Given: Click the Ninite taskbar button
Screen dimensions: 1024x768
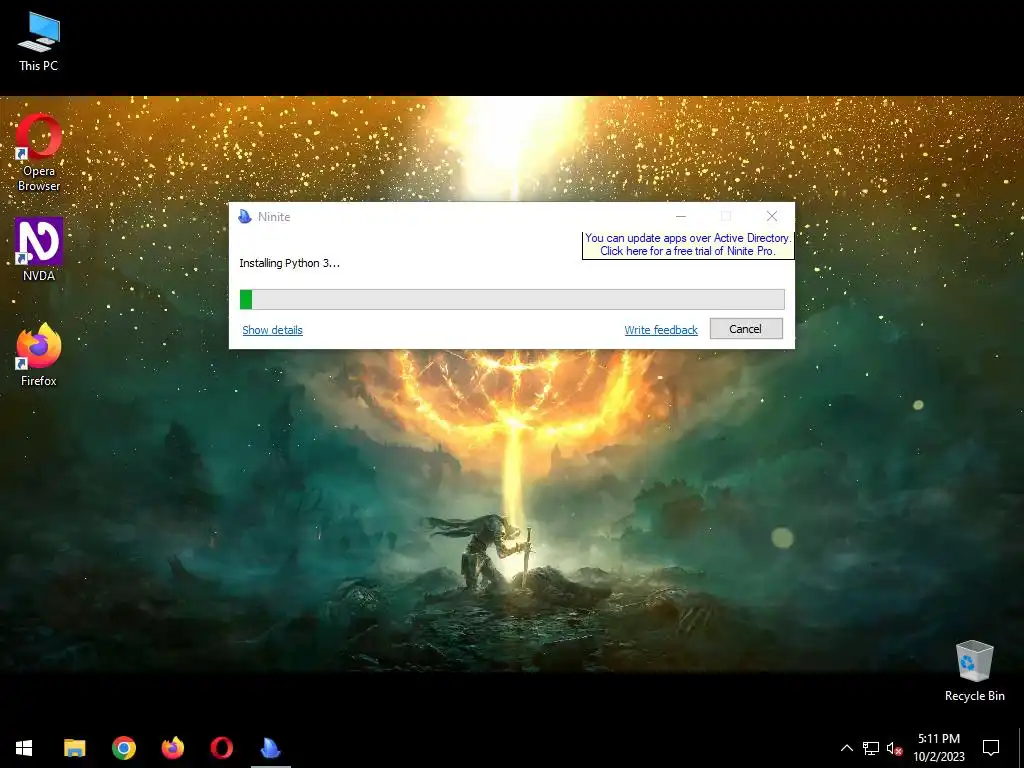Looking at the screenshot, I should (x=270, y=748).
